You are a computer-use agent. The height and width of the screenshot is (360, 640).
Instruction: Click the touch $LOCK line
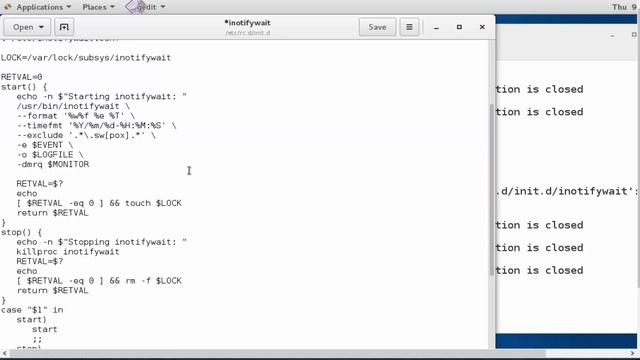[99, 203]
